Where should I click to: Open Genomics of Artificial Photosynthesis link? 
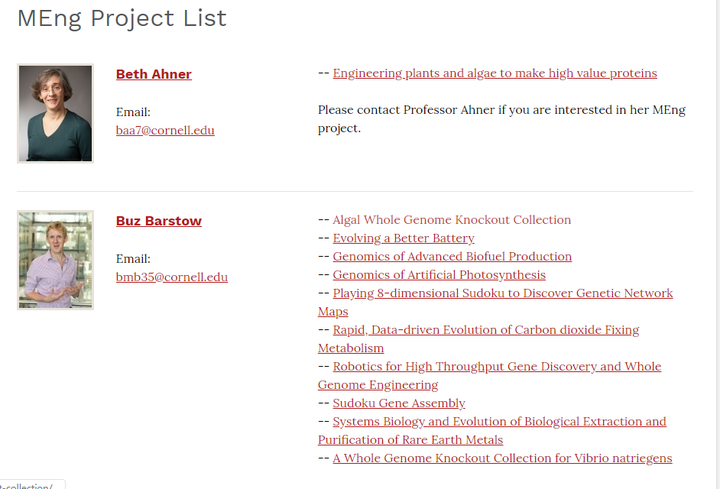(x=439, y=274)
